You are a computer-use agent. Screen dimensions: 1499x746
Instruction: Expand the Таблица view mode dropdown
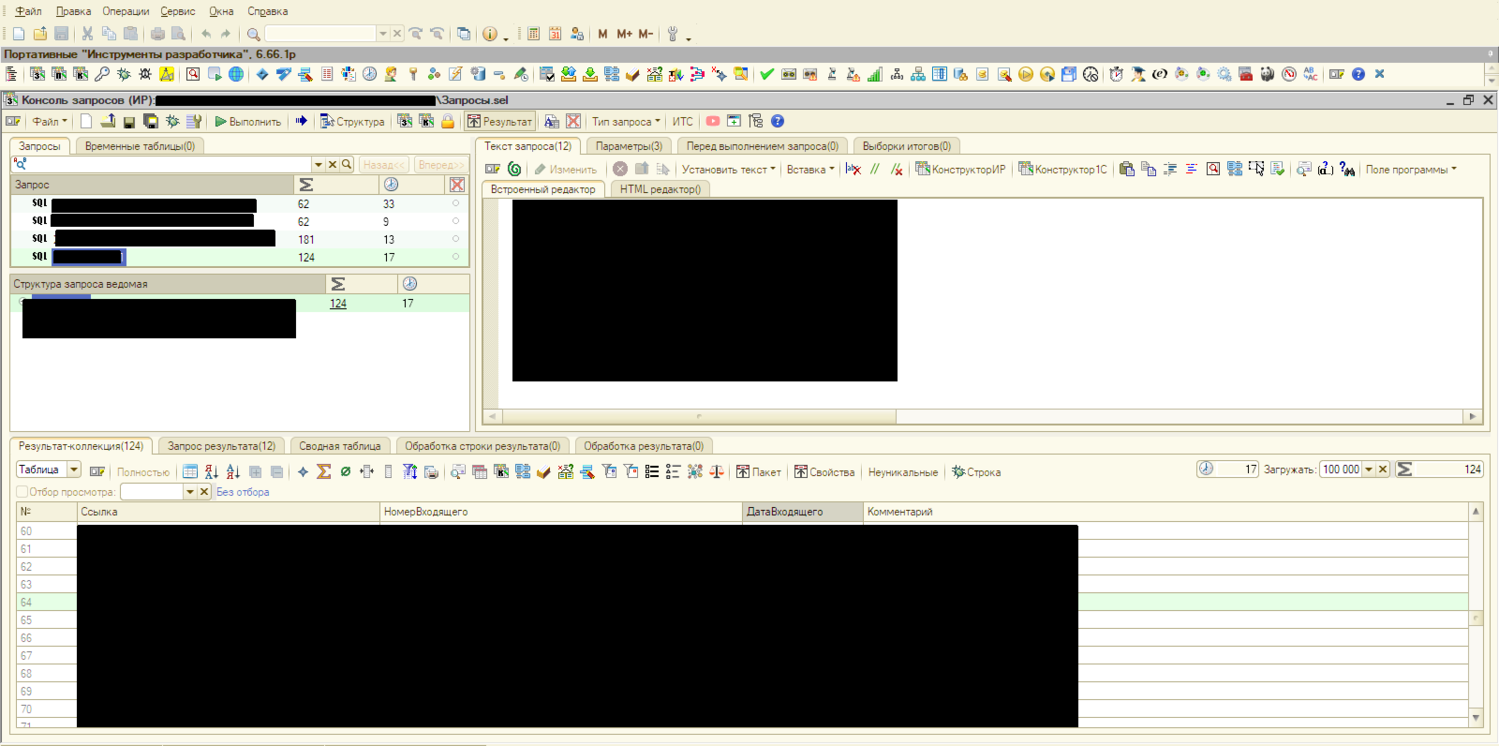(74, 470)
